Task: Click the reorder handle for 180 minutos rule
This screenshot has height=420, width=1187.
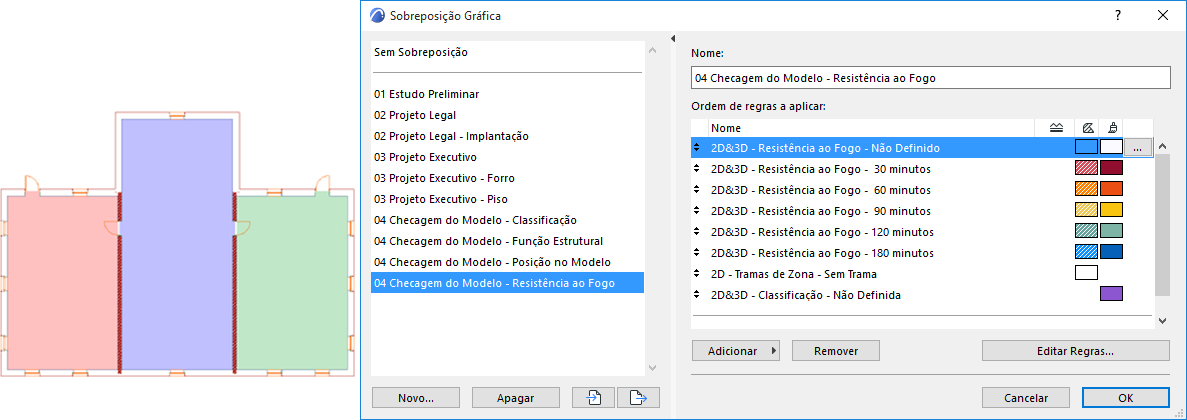Action: 697,253
